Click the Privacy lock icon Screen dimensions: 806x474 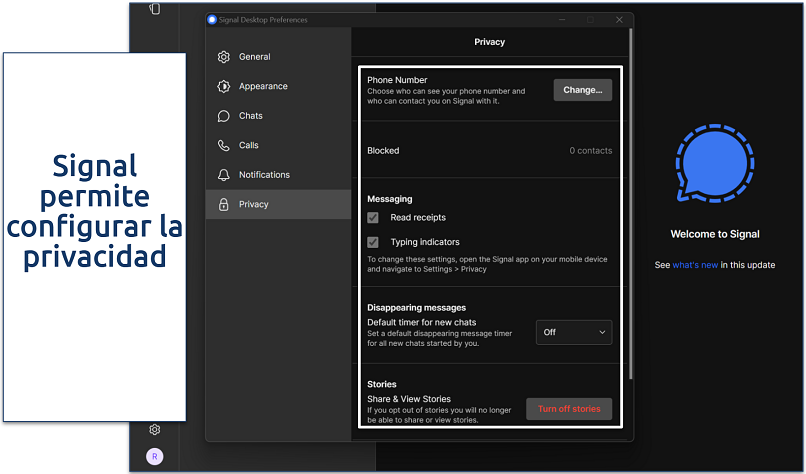tap(224, 204)
